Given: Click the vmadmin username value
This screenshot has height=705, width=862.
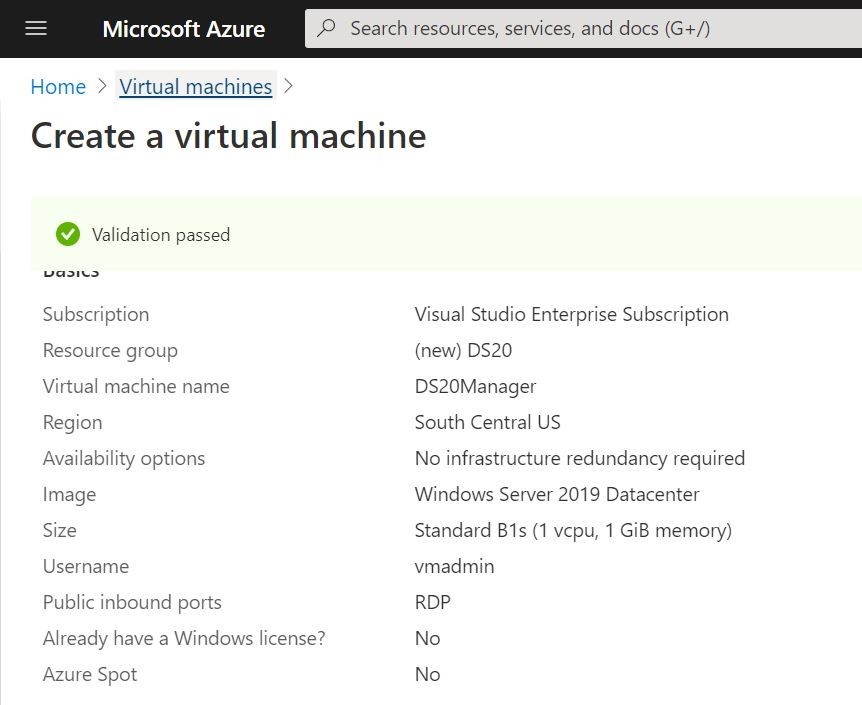Looking at the screenshot, I should coord(454,566).
